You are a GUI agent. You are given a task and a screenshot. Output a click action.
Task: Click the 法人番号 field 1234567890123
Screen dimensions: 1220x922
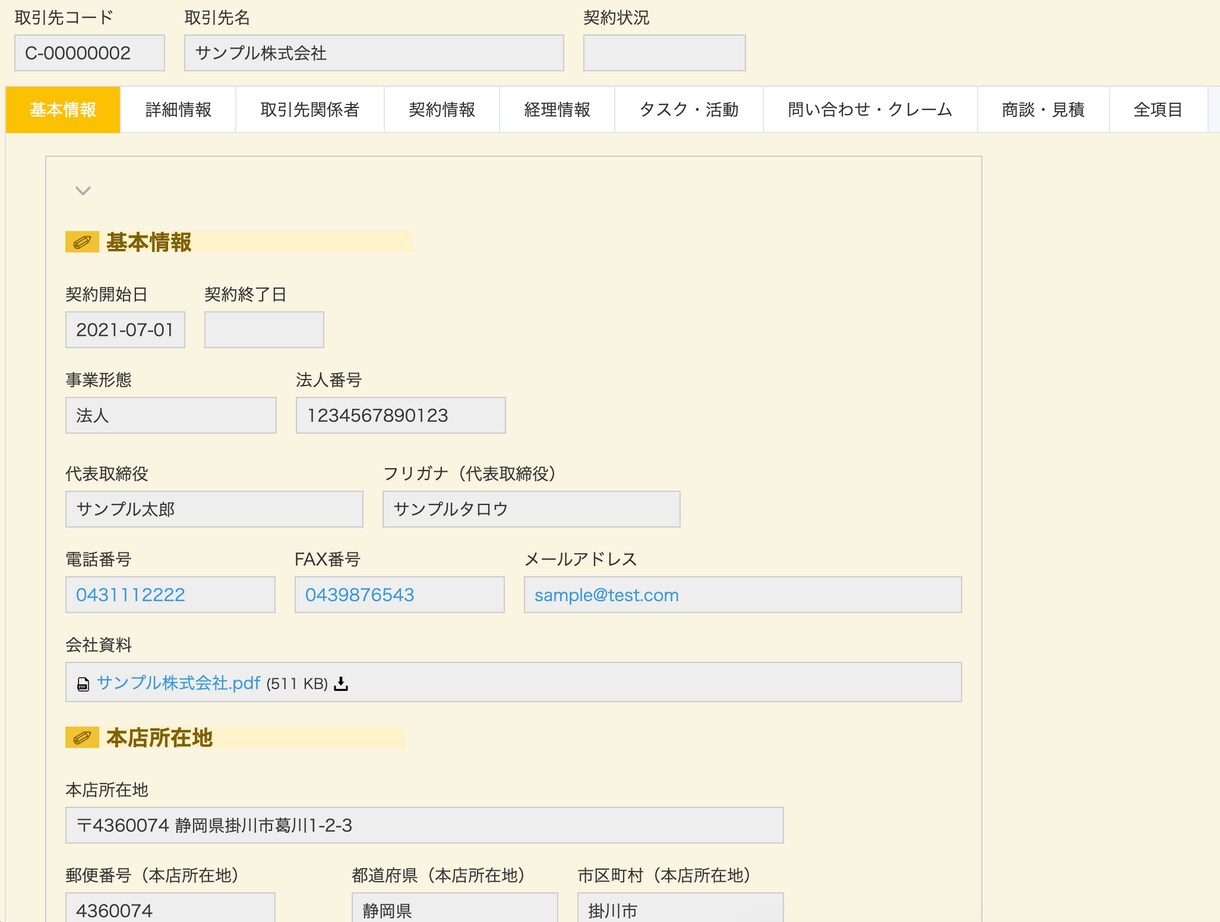tap(401, 415)
